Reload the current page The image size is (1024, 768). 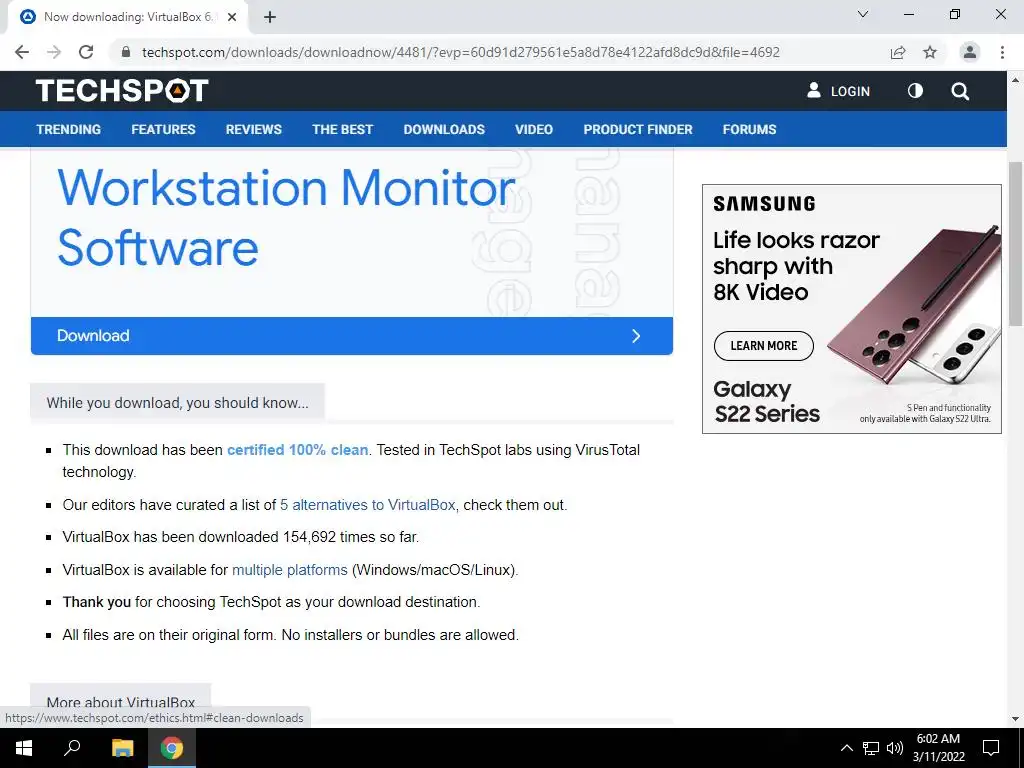tap(86, 52)
